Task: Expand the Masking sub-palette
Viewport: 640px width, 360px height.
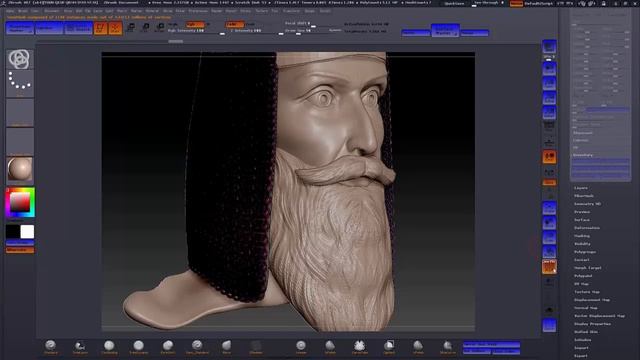Action: (582, 236)
